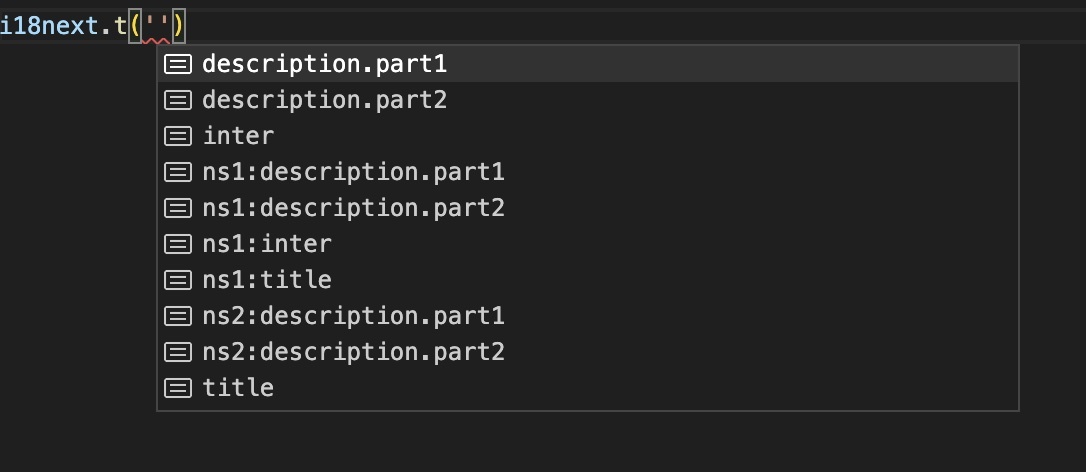The image size is (1086, 472).
Task: Click the icon beside ns2:description.part2
Action: coord(178,352)
